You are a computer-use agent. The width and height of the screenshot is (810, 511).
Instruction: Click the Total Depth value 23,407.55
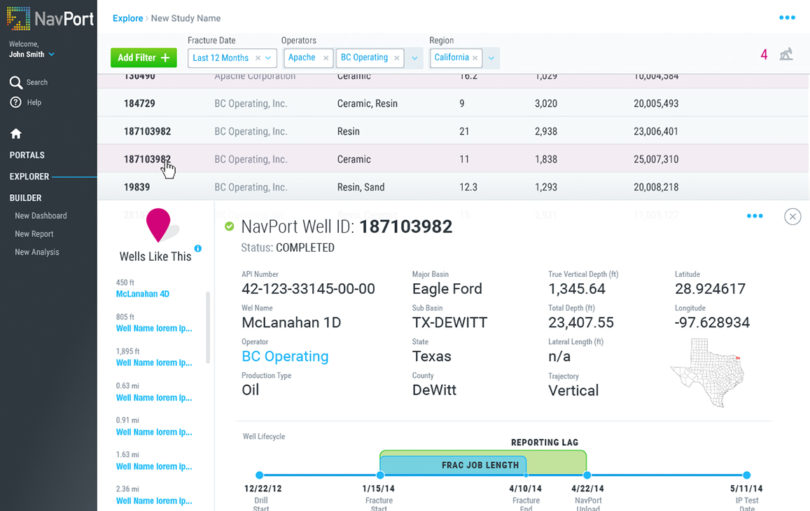click(581, 323)
